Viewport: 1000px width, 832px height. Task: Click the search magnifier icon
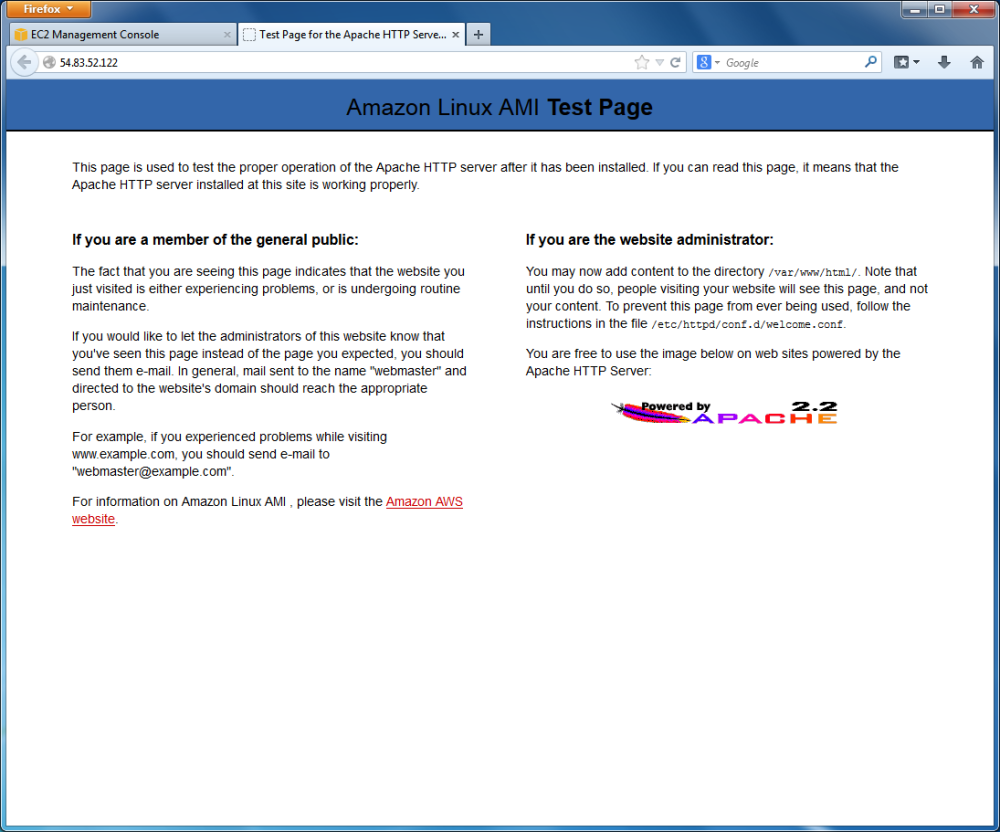(871, 62)
